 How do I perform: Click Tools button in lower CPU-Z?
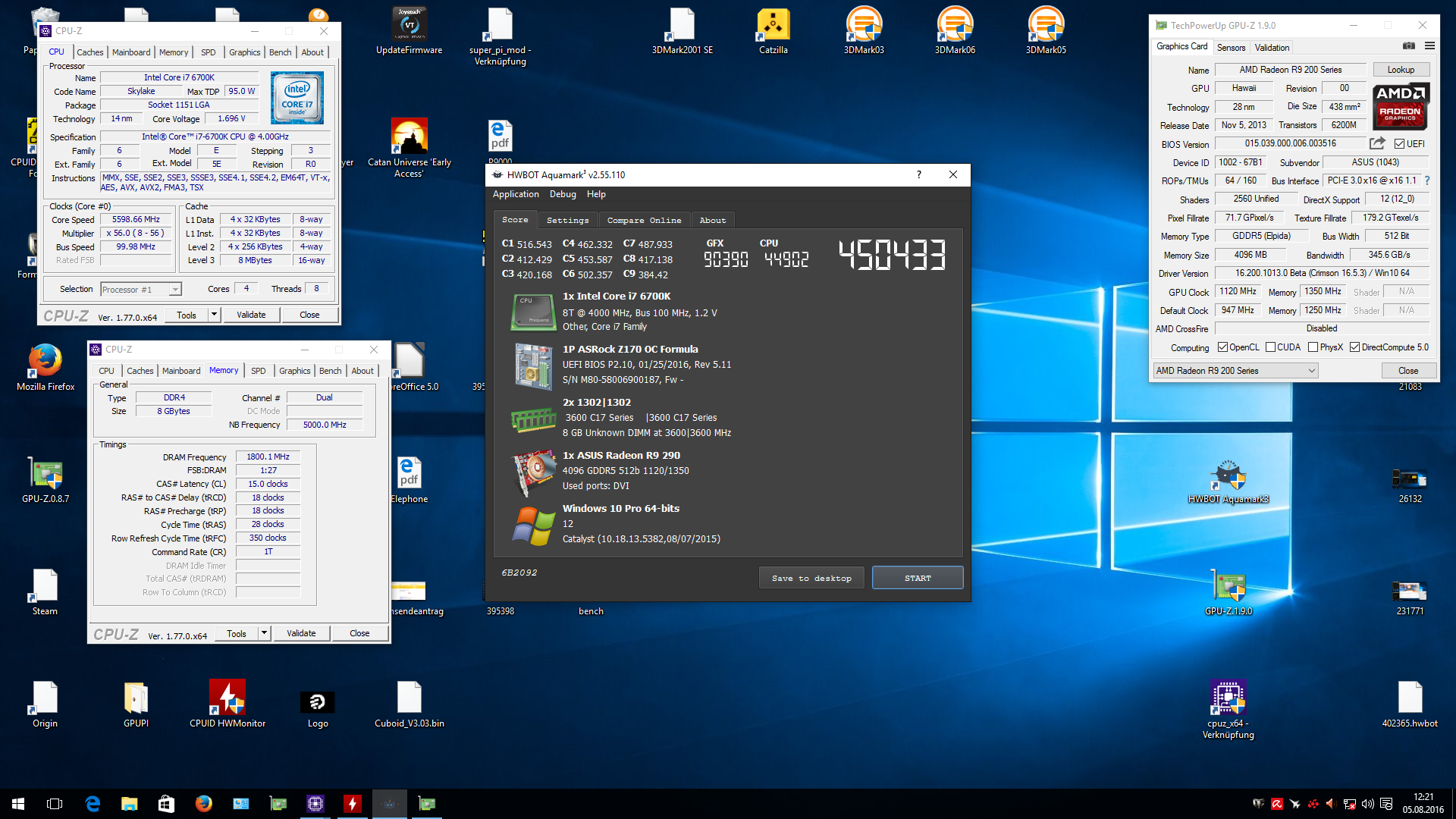pos(237,633)
